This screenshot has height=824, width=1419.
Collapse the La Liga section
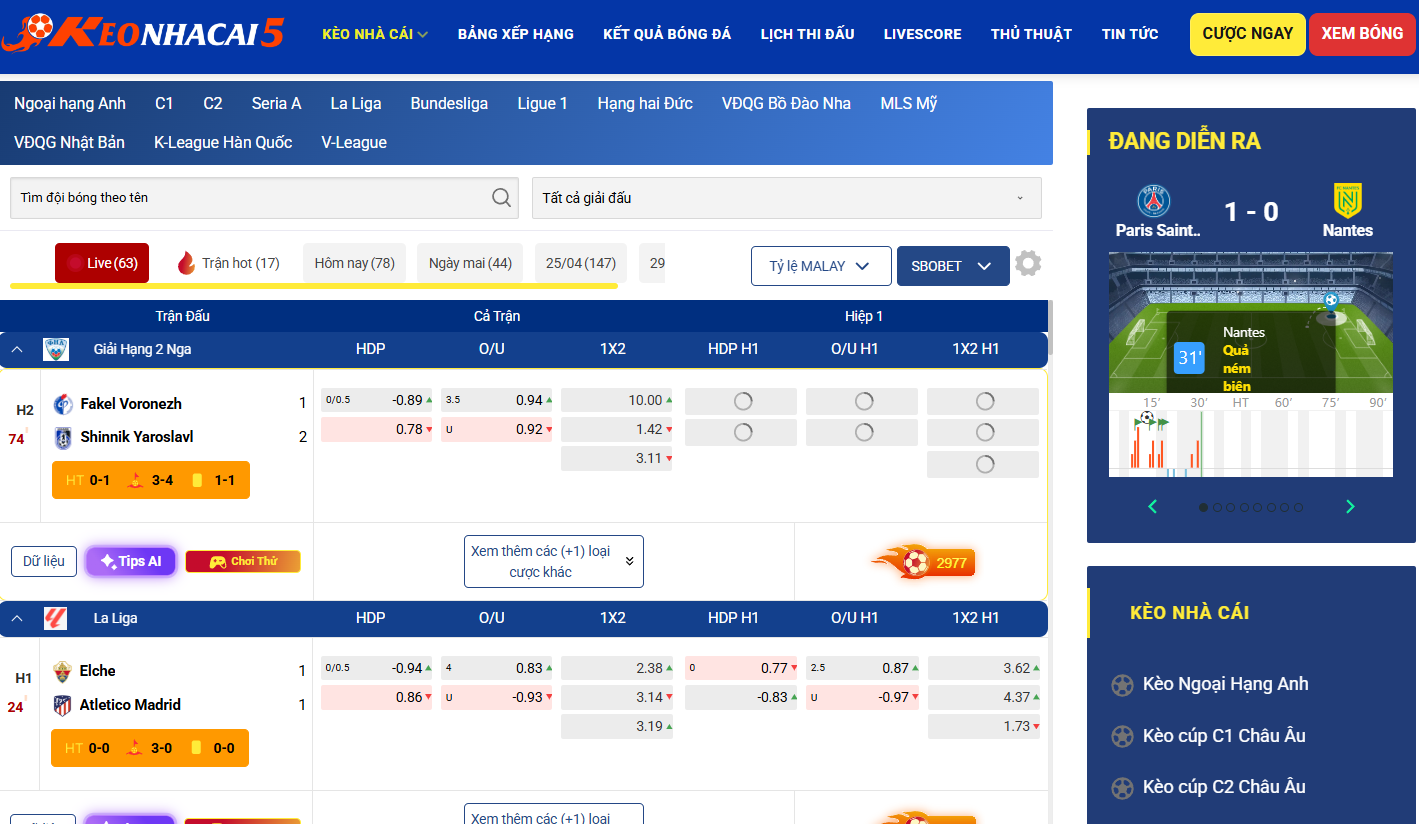17,618
